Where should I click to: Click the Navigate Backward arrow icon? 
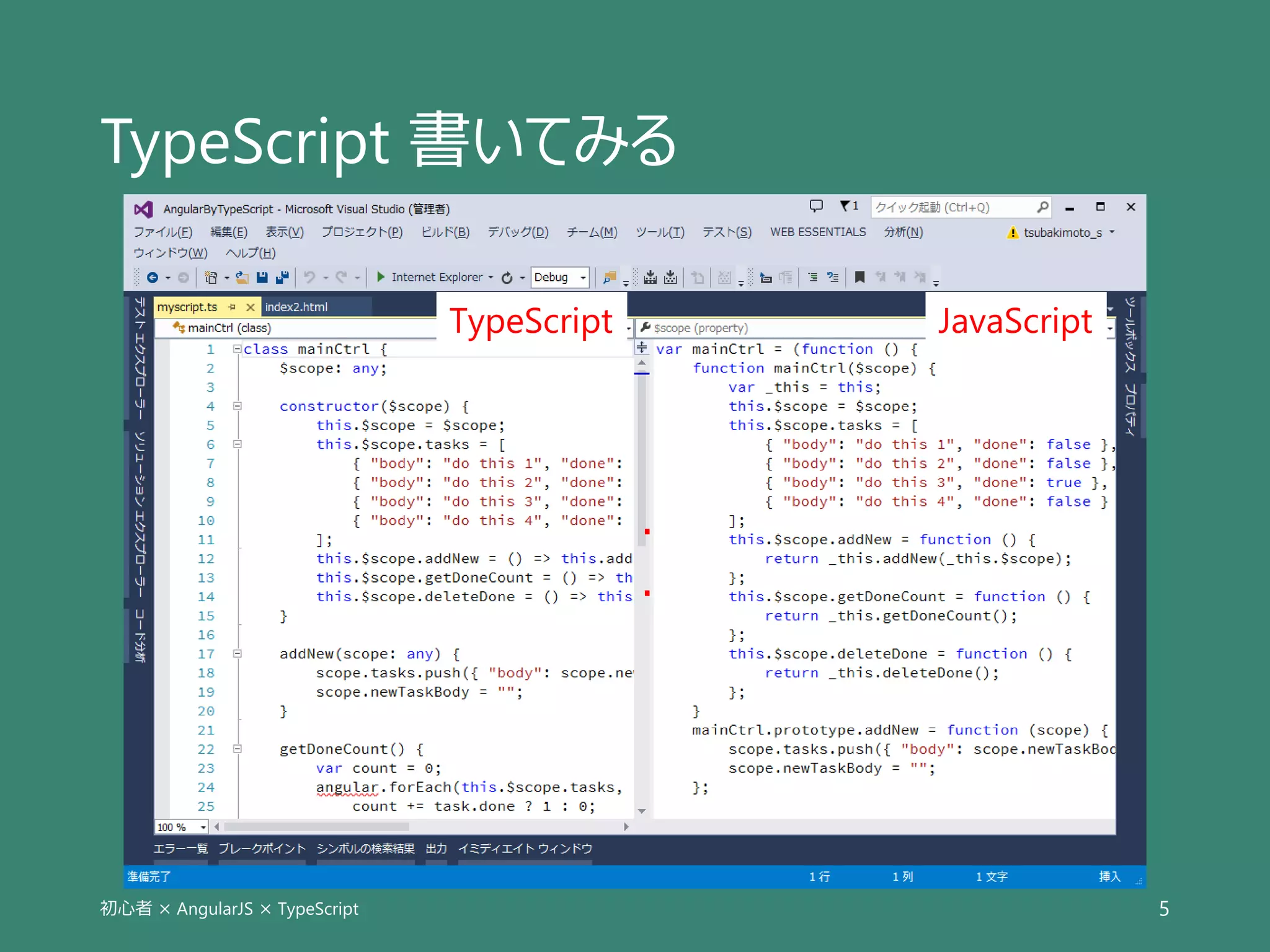tap(153, 278)
